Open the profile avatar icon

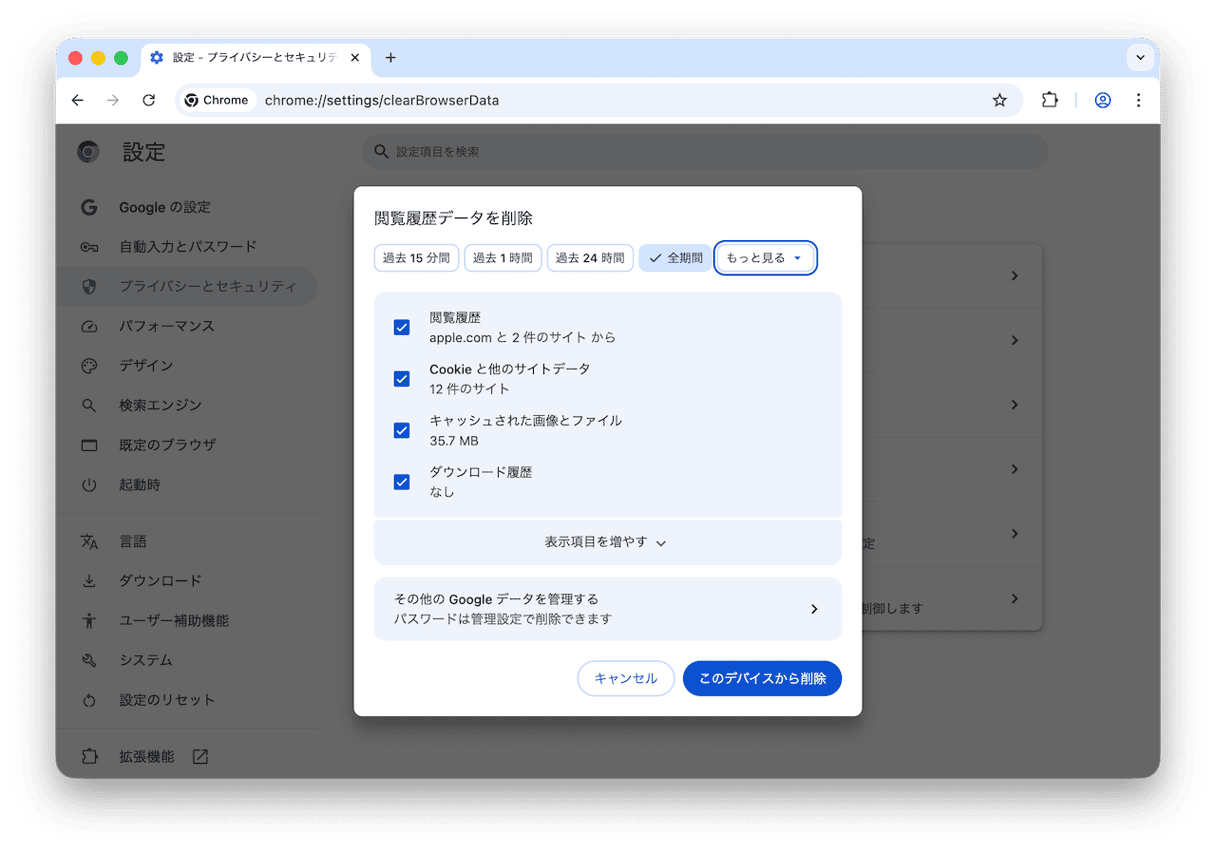click(1102, 100)
